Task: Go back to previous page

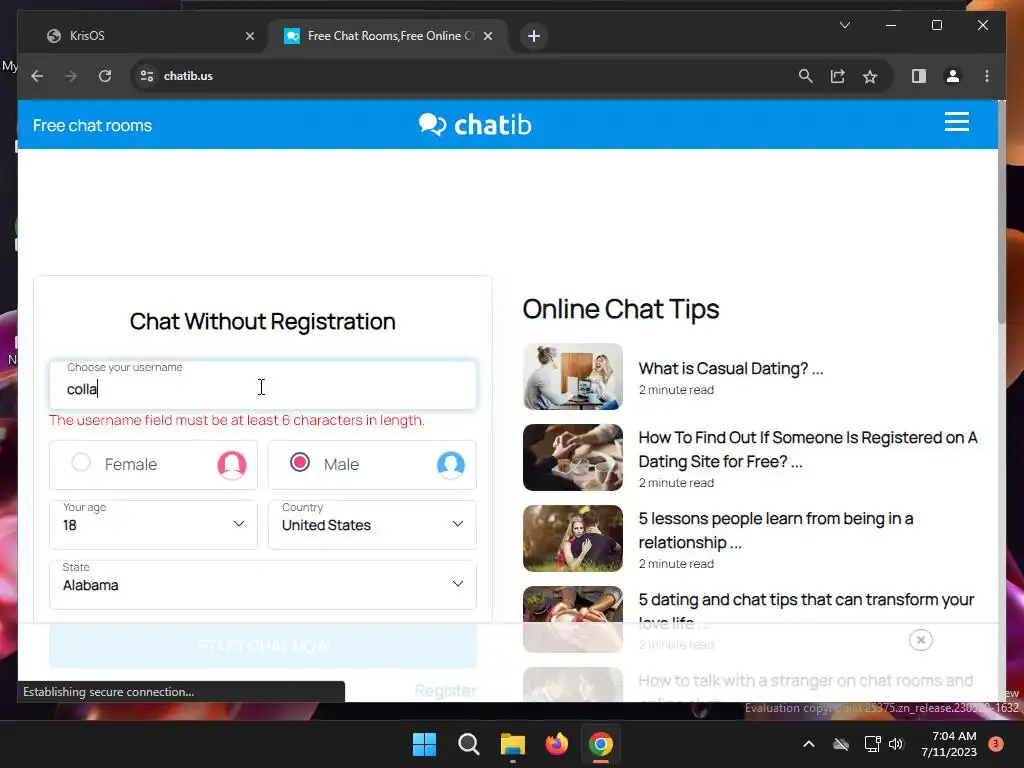Action: click(37, 76)
